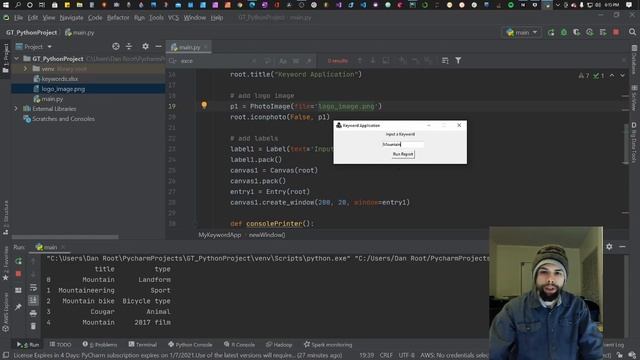Jump to next highlighted error arrow
This screenshot has height=360, width=640.
(x=622, y=76)
